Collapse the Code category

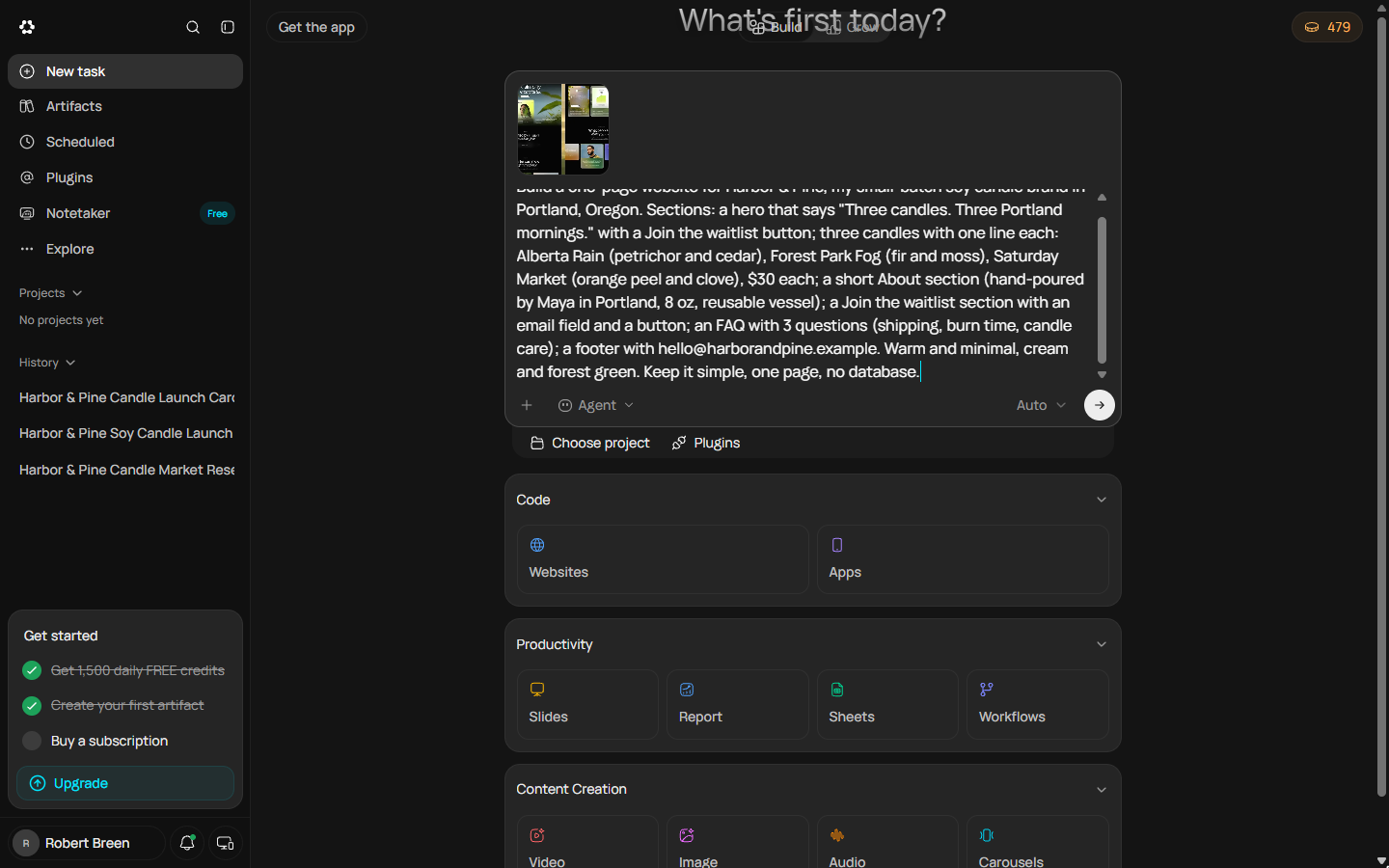coord(1102,500)
